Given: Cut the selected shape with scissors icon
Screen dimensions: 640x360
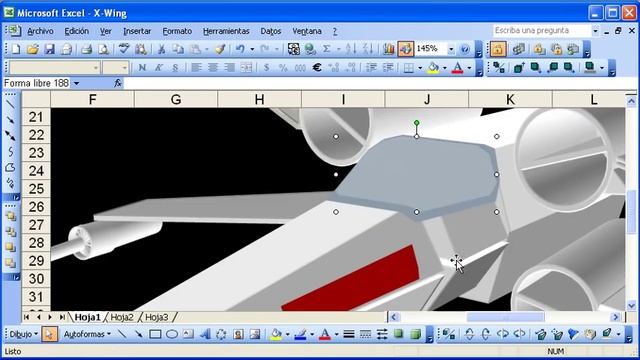Looking at the screenshot, I should 161,49.
